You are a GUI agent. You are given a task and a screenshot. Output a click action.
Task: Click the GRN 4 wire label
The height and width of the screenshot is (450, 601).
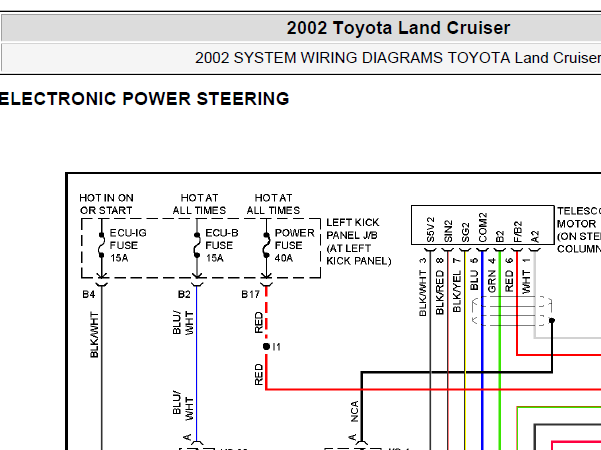click(x=492, y=275)
